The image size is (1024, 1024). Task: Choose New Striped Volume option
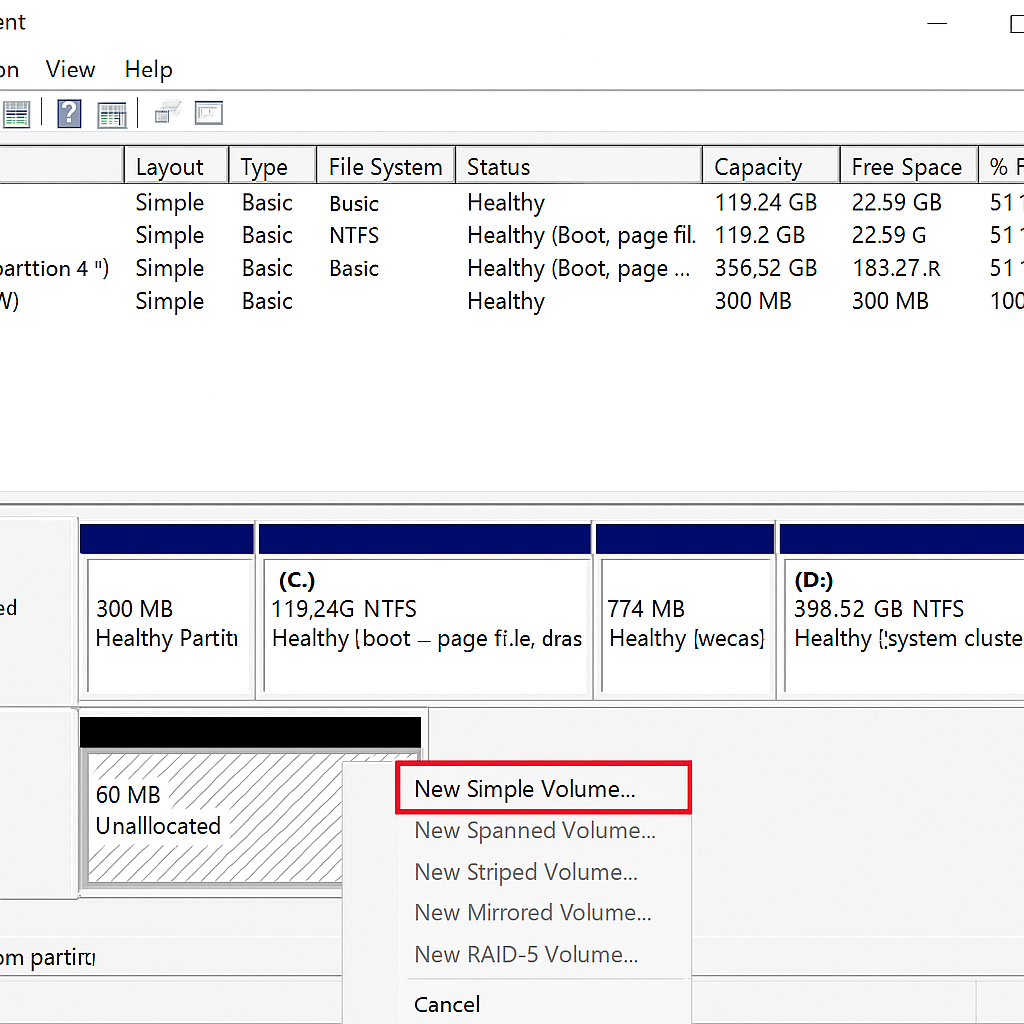tap(526, 872)
